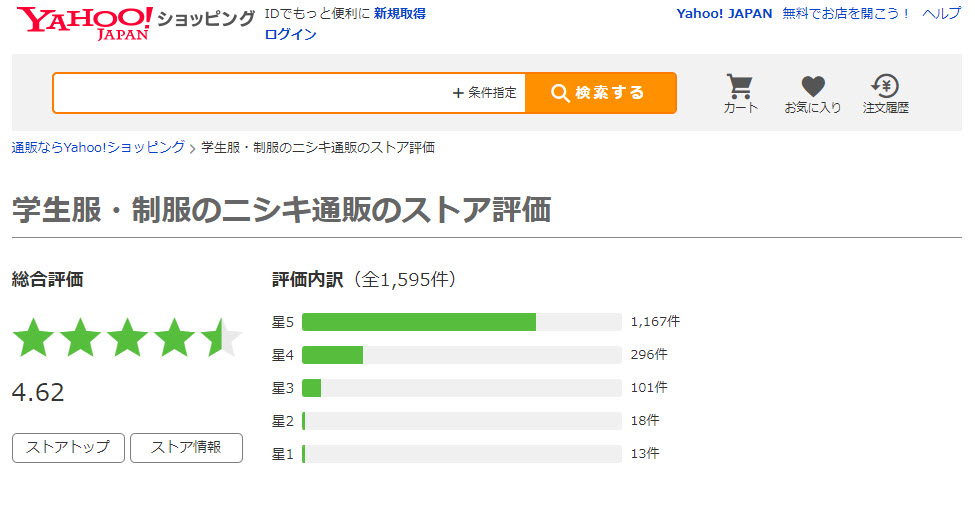
Task: Click the 通販ならYahoo!ショッピング breadcrumb link
Action: [x=98, y=147]
